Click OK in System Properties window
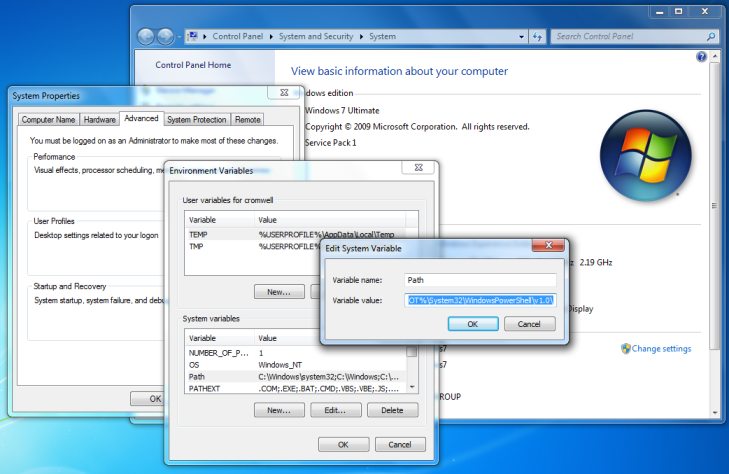The image size is (729, 474). coord(149,399)
